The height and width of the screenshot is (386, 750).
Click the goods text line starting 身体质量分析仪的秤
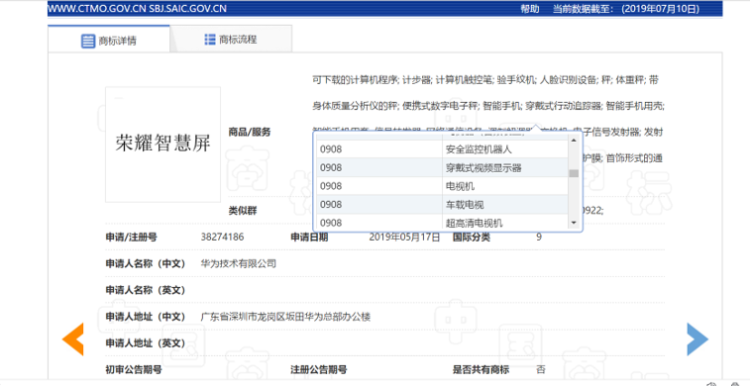click(488, 106)
